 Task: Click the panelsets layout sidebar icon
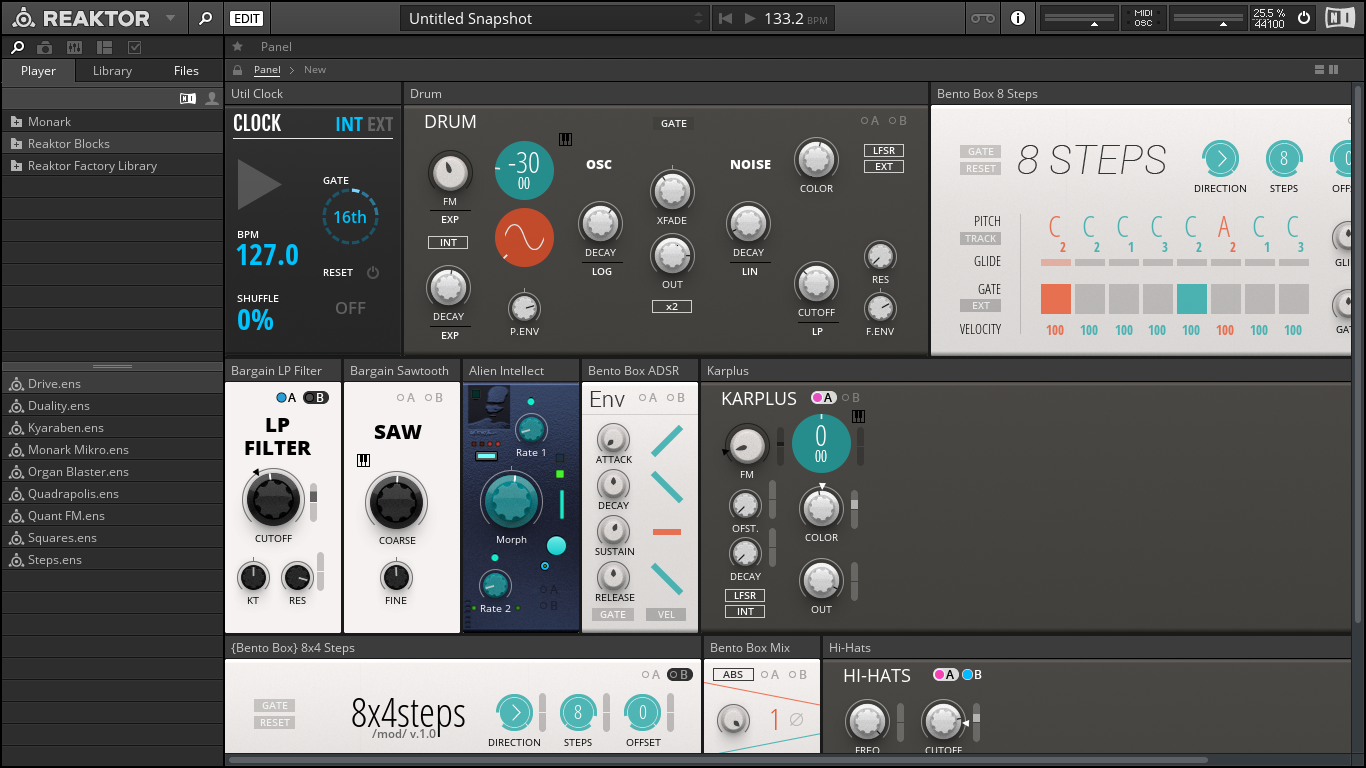[105, 47]
